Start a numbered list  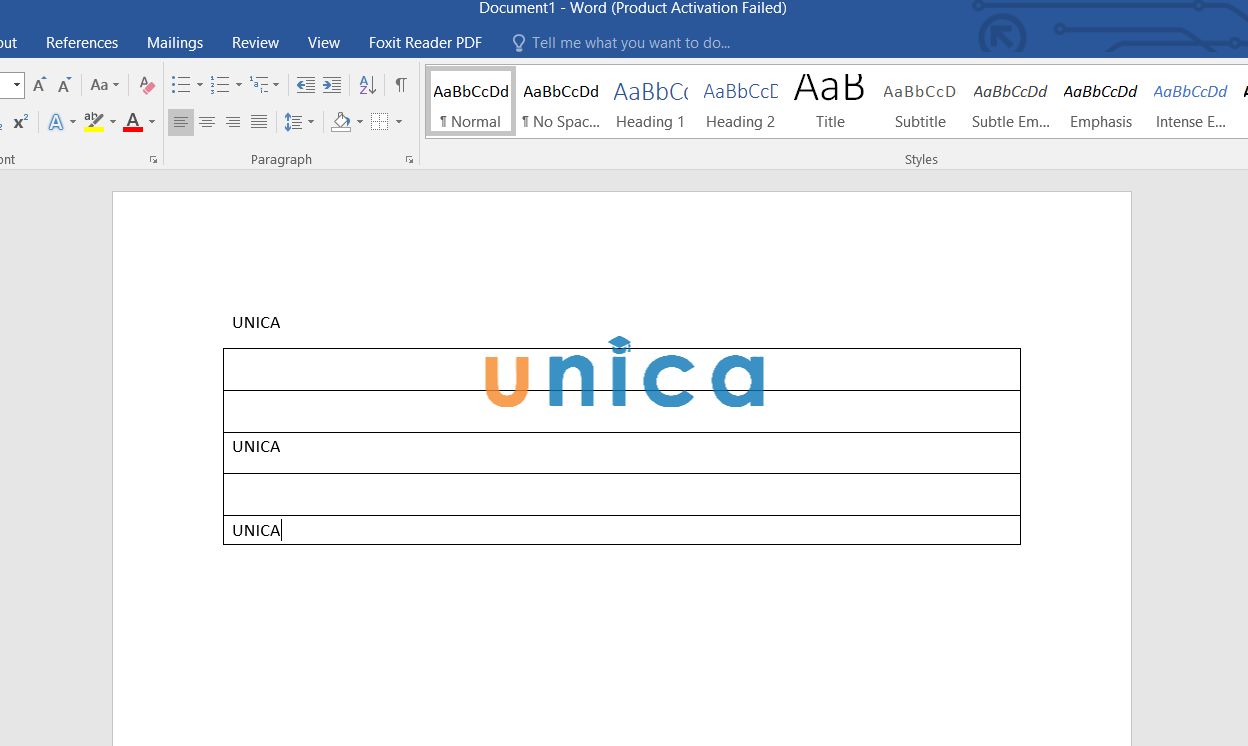tap(220, 85)
